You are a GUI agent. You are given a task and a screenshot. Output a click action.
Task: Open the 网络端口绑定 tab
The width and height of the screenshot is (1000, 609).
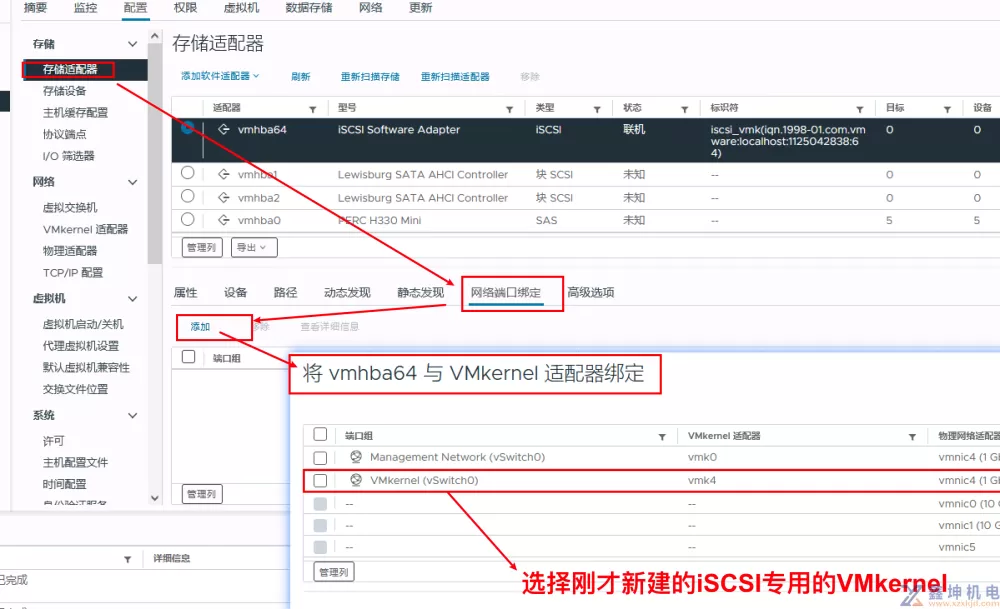(x=506, y=292)
